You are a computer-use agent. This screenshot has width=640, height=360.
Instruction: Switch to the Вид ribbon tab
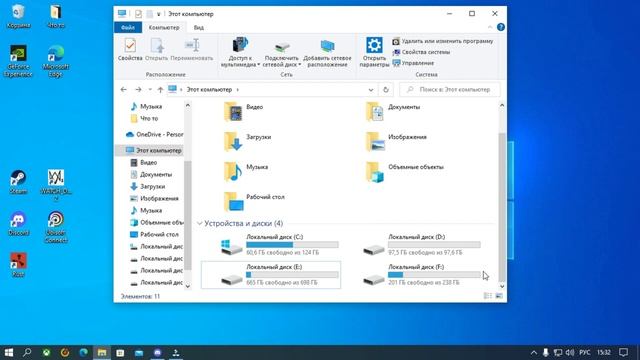[199, 27]
